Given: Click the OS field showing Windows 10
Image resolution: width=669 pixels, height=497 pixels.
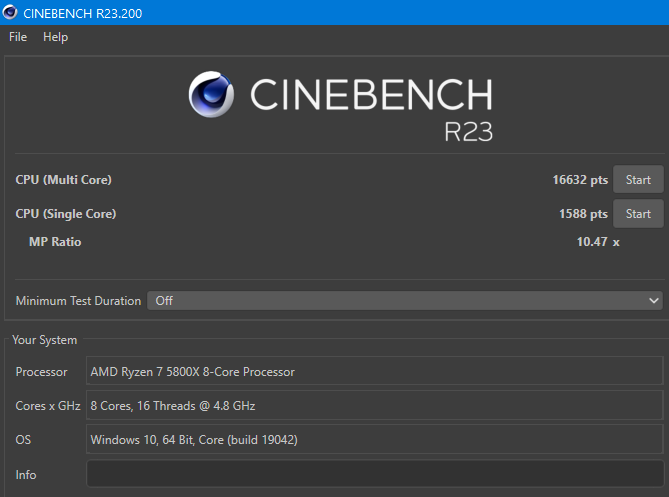Looking at the screenshot, I should 375,439.
